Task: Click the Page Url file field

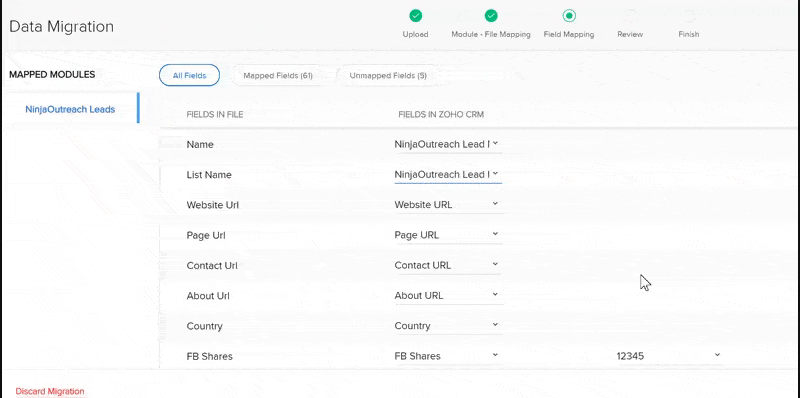Action: [x=206, y=235]
